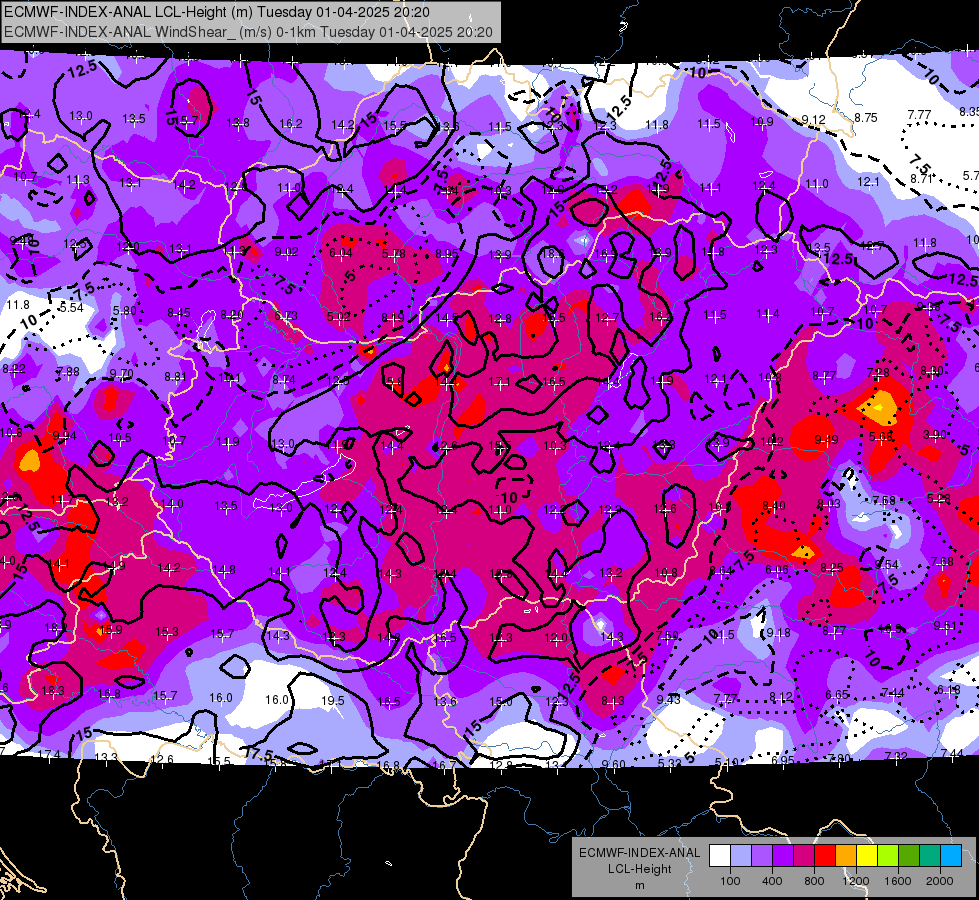
Task: Click the wind shear value 9.94
Action: [x=64, y=435]
